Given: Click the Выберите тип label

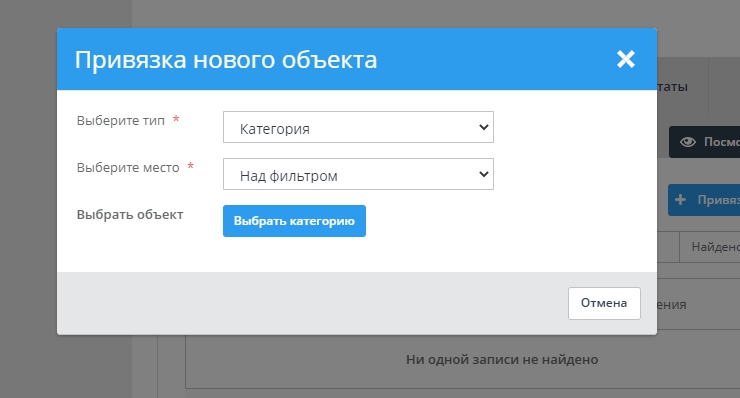Looking at the screenshot, I should pos(121,120).
